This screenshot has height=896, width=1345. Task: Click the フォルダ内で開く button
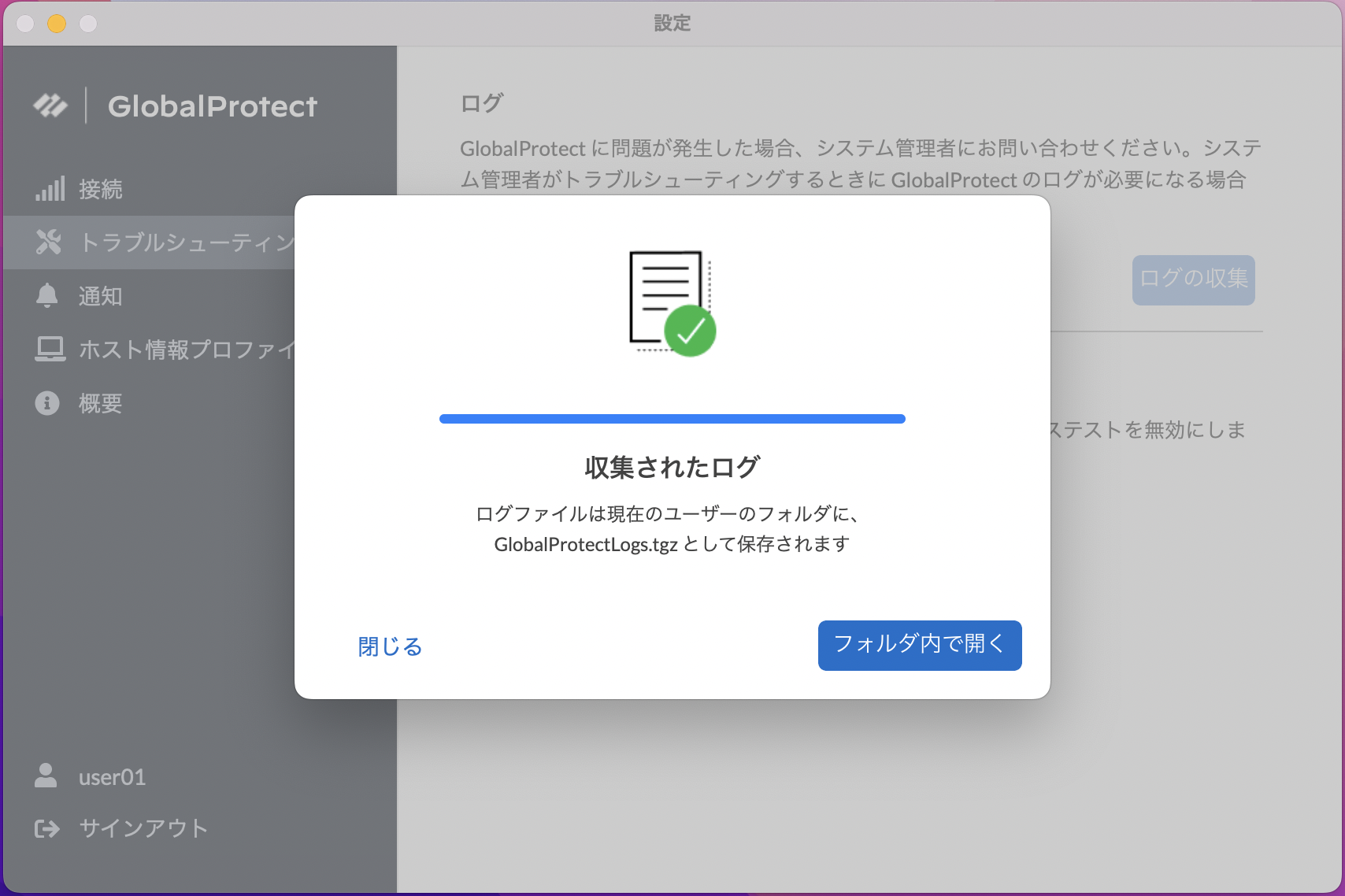click(920, 646)
